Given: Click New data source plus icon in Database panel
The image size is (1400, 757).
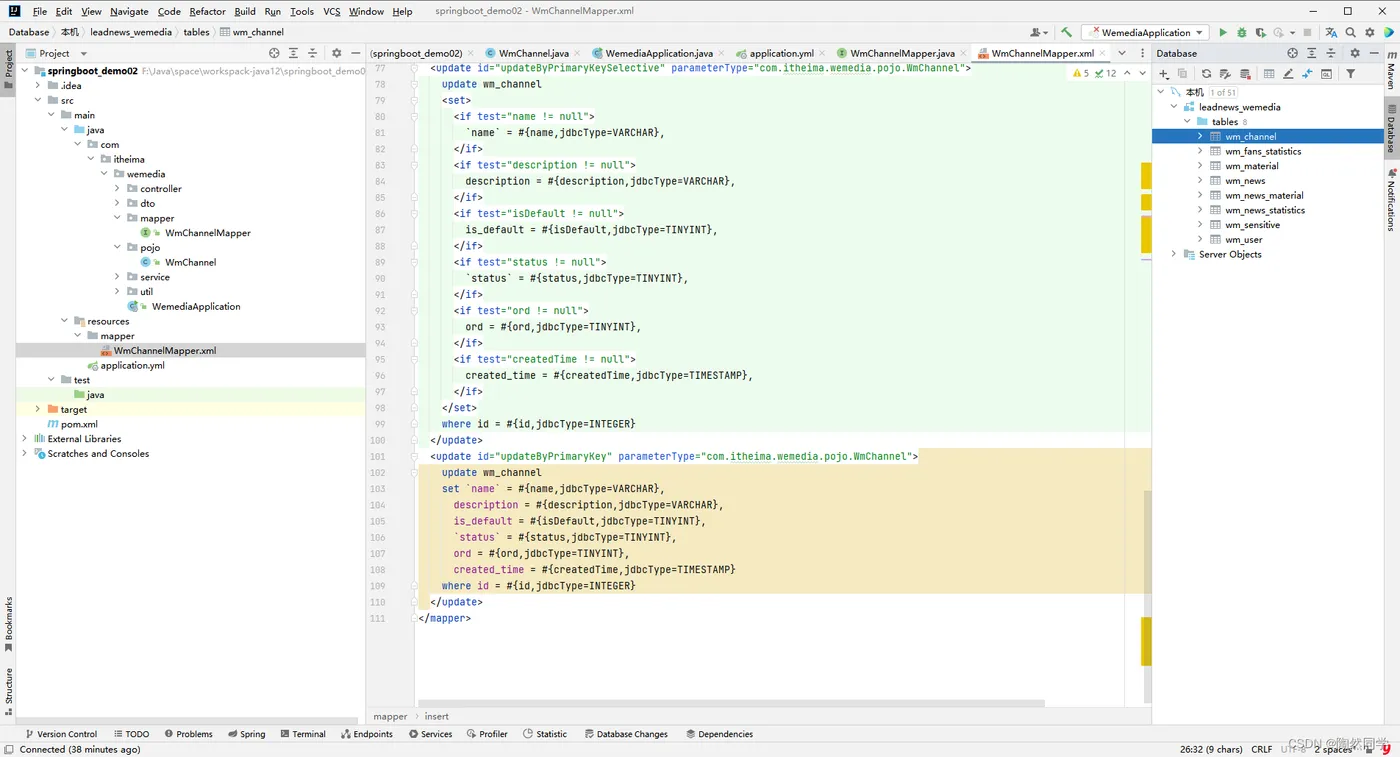Looking at the screenshot, I should click(1163, 74).
